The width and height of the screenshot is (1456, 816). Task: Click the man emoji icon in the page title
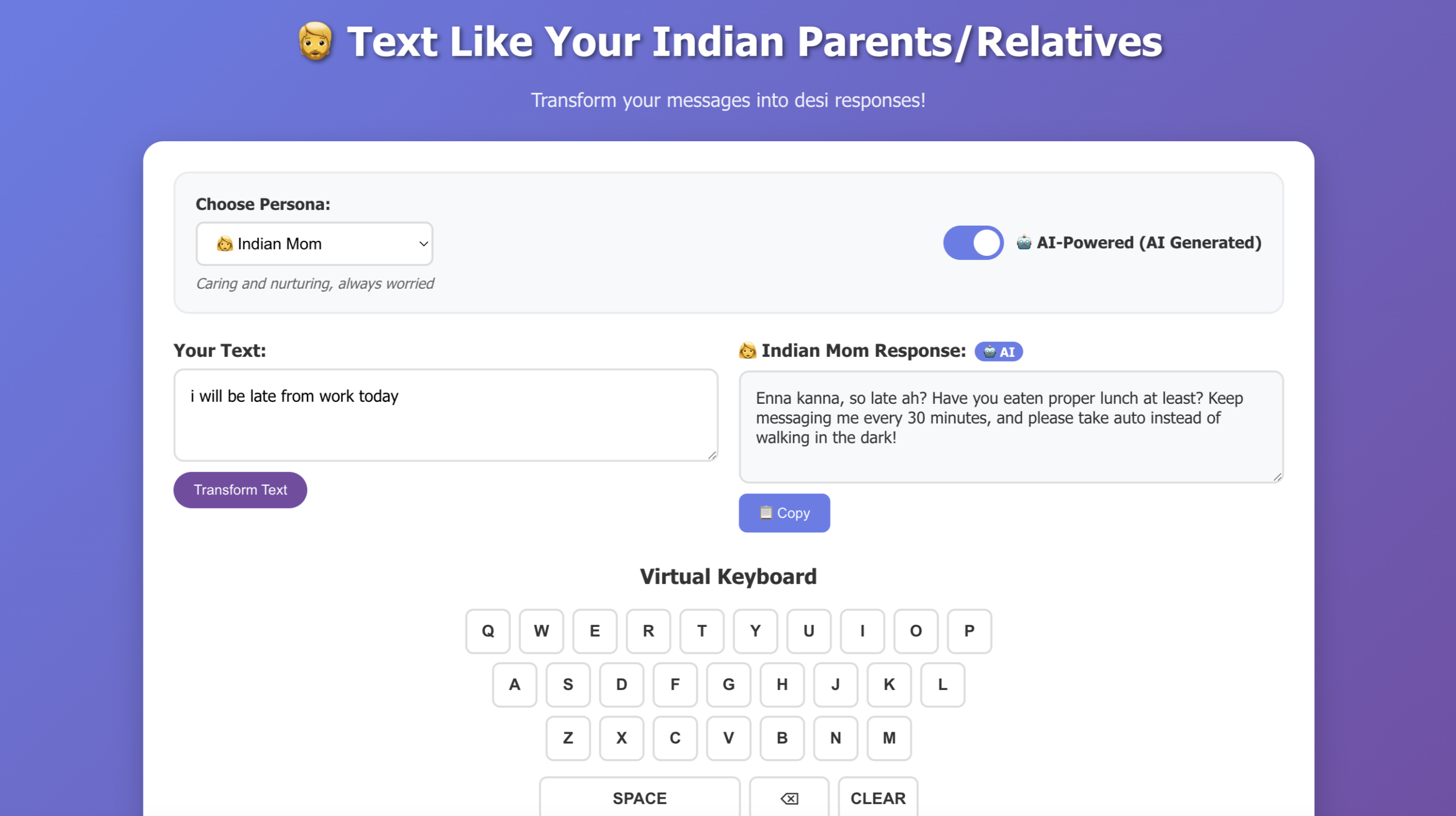coord(315,42)
